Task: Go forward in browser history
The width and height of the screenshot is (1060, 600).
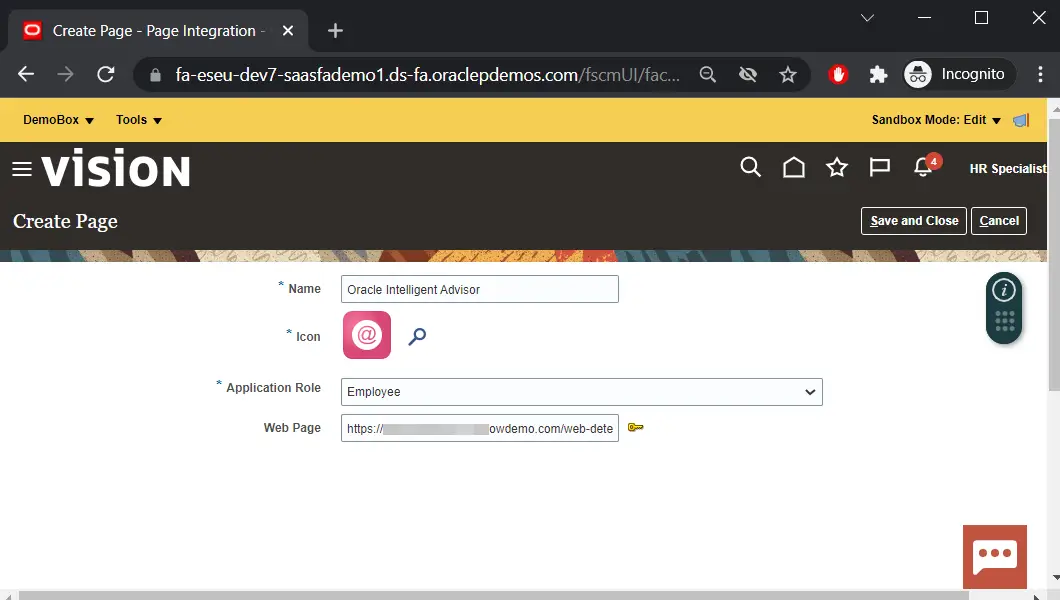Action: (66, 74)
